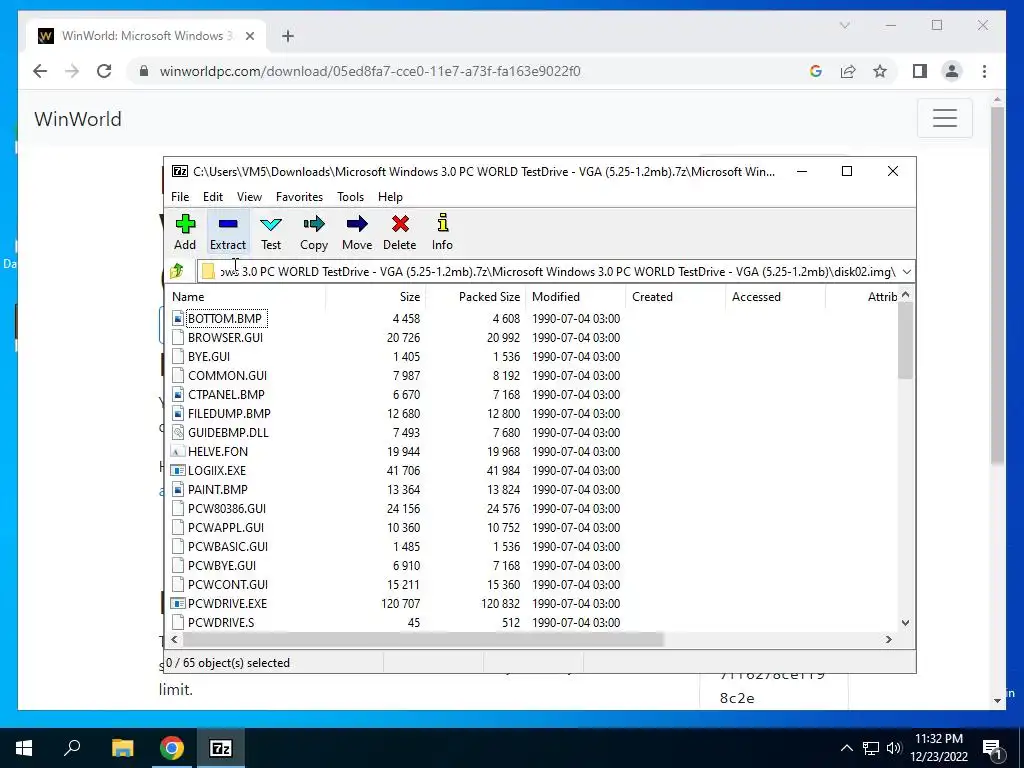This screenshot has width=1024, height=768.
Task: Sort by Created column header
Action: click(x=675, y=296)
